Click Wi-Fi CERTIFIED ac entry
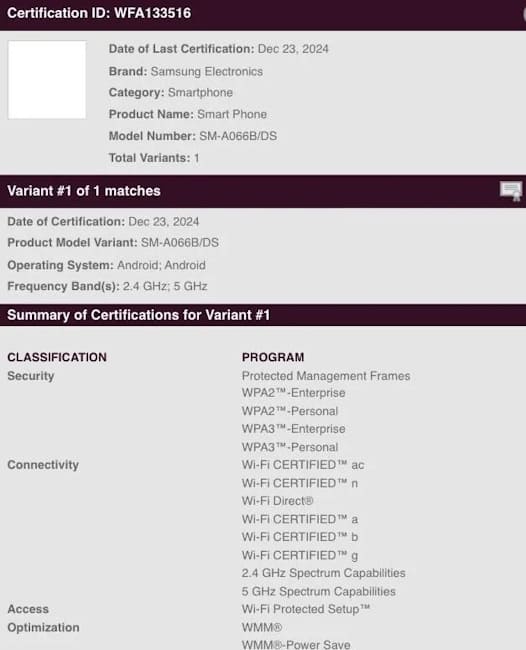The height and width of the screenshot is (650, 526). click(303, 465)
